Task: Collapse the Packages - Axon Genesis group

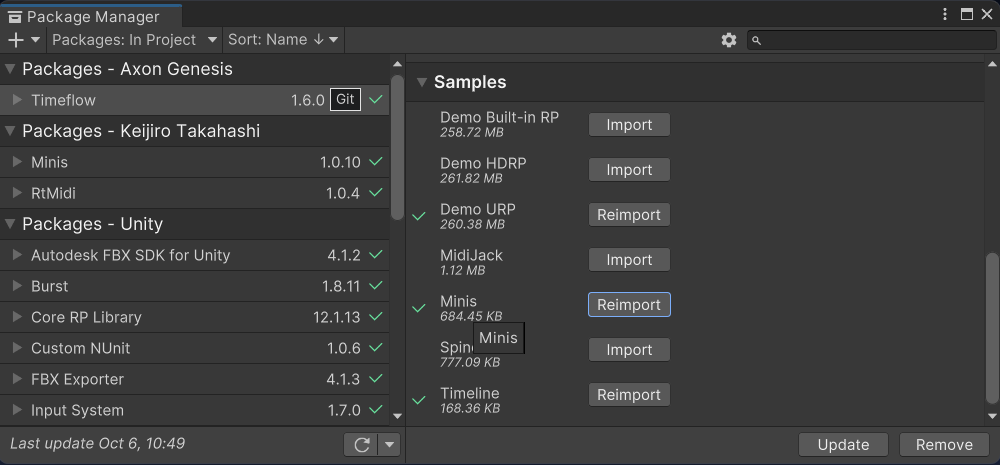Action: [10, 69]
